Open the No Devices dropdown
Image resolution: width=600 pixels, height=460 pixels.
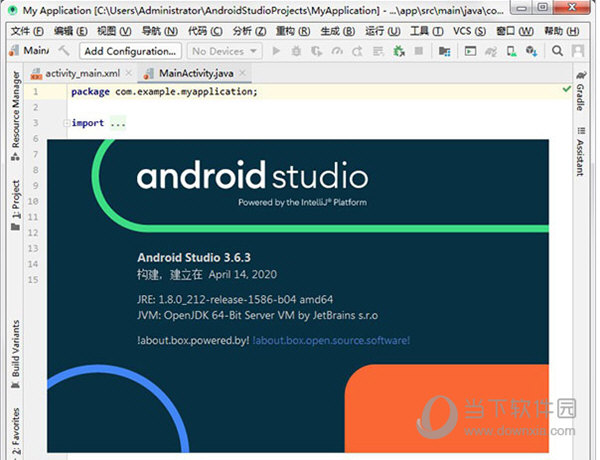coord(224,50)
